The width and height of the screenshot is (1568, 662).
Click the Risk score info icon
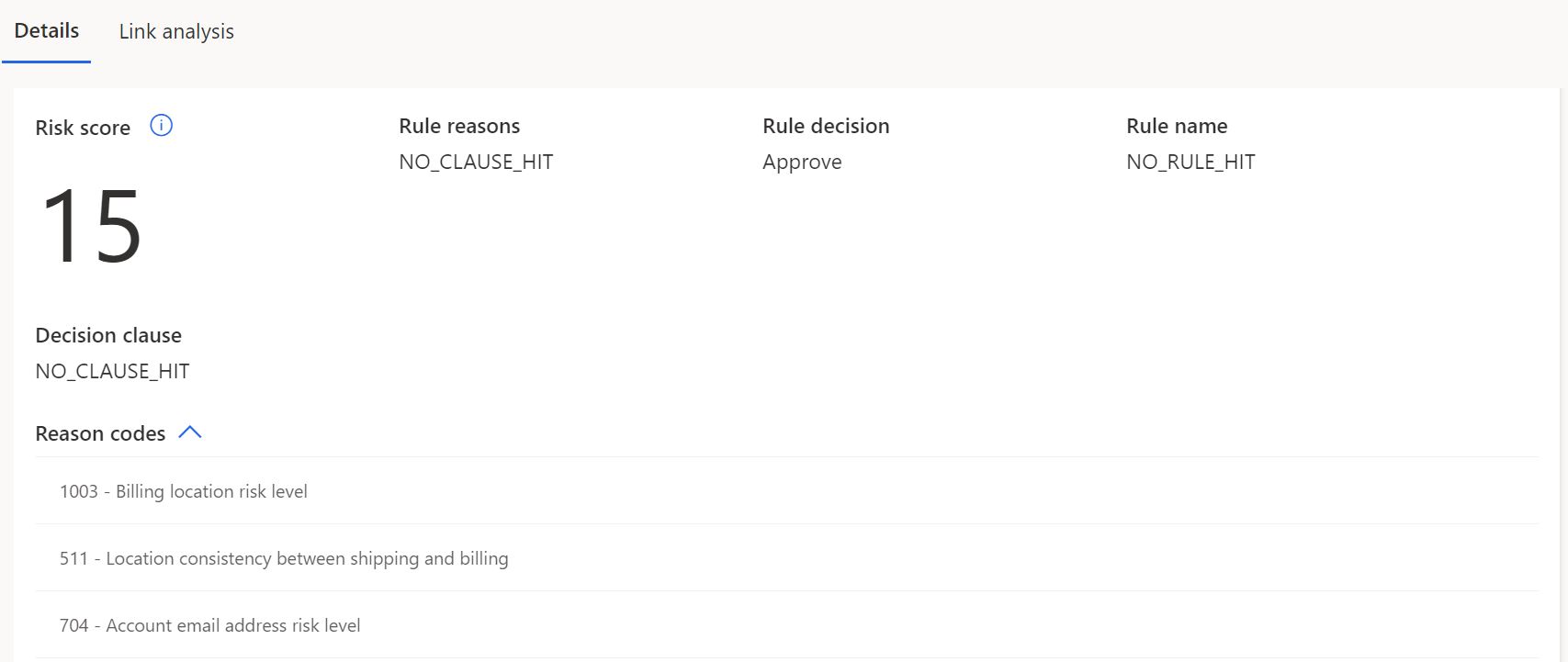tap(161, 126)
